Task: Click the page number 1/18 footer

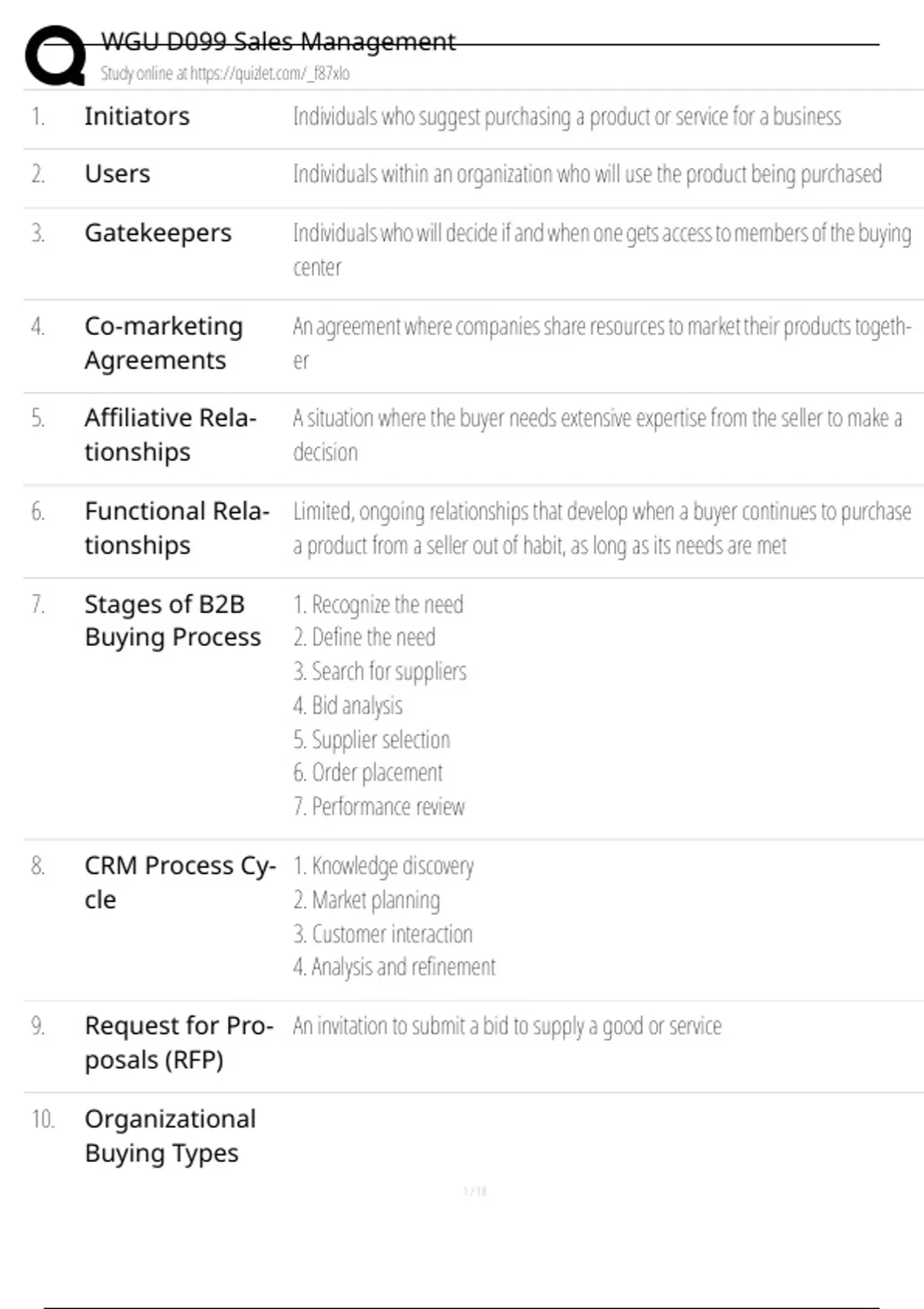Action: coord(475,1191)
